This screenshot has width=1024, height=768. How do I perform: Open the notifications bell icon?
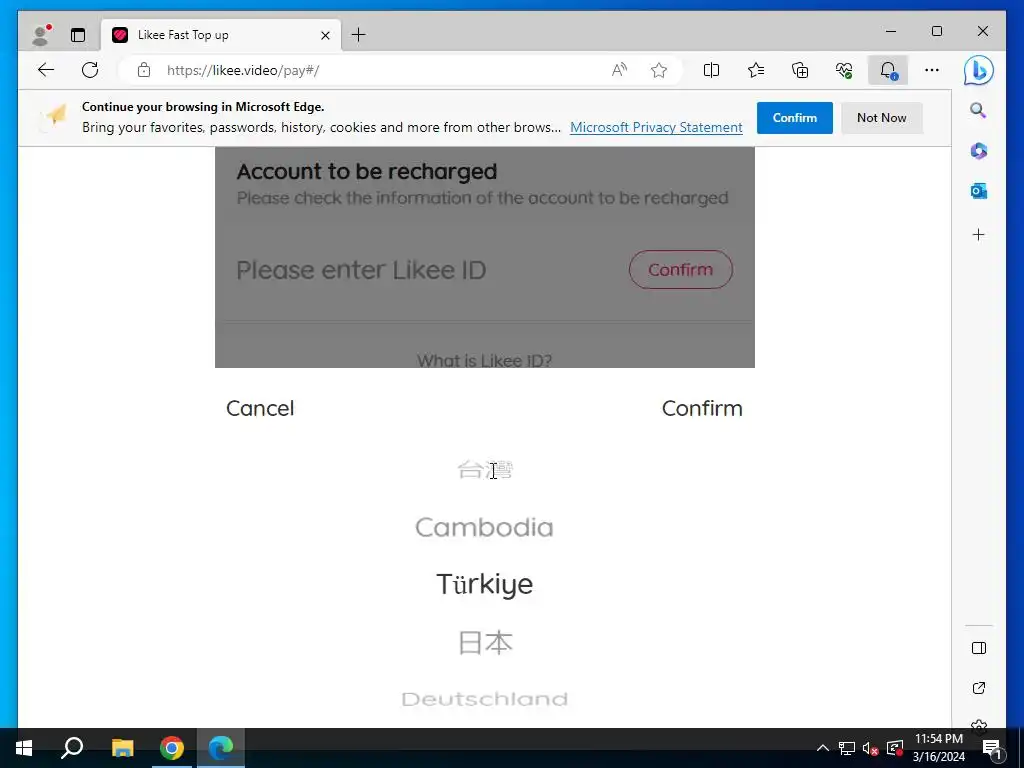(888, 70)
